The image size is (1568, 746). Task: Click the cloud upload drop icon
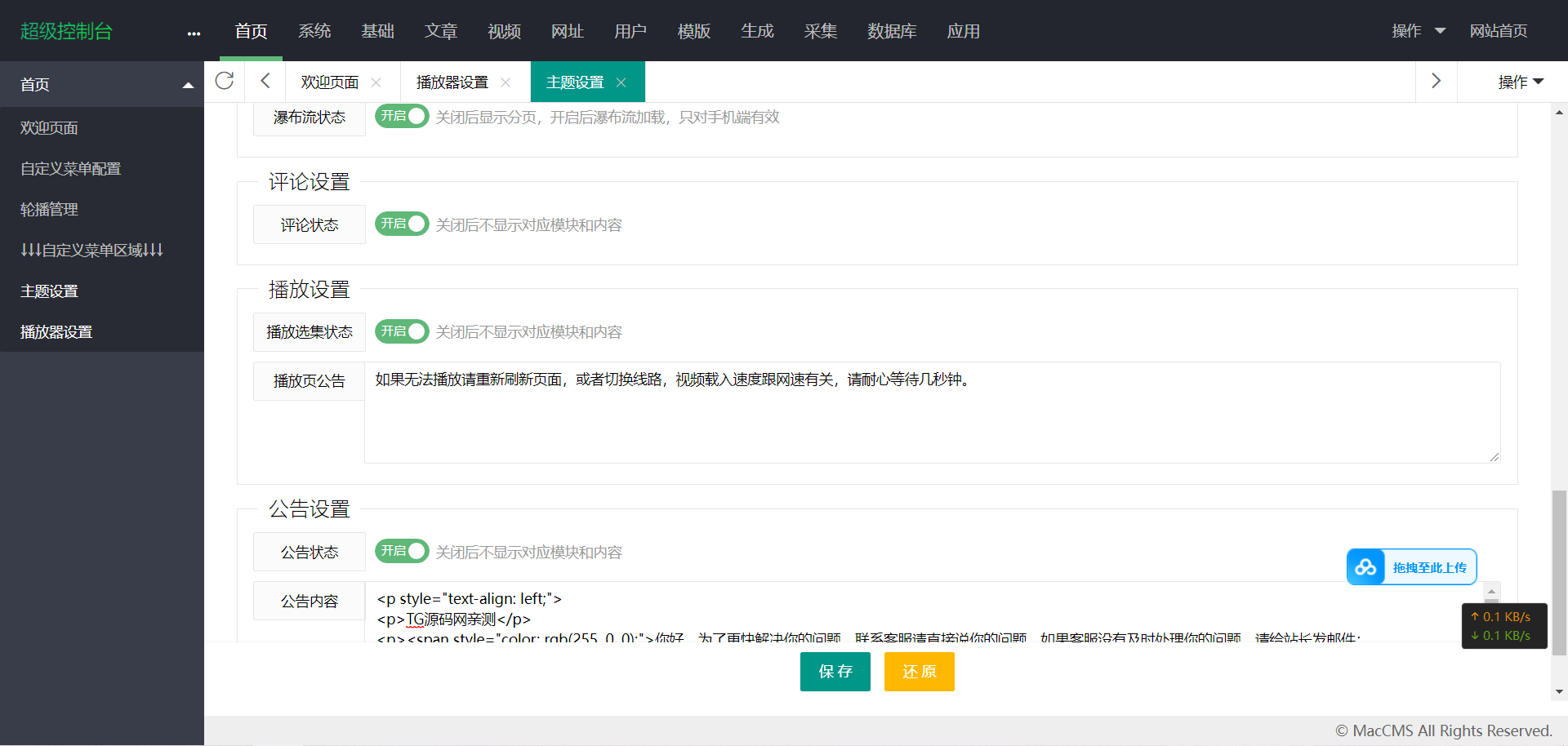[x=1365, y=567]
